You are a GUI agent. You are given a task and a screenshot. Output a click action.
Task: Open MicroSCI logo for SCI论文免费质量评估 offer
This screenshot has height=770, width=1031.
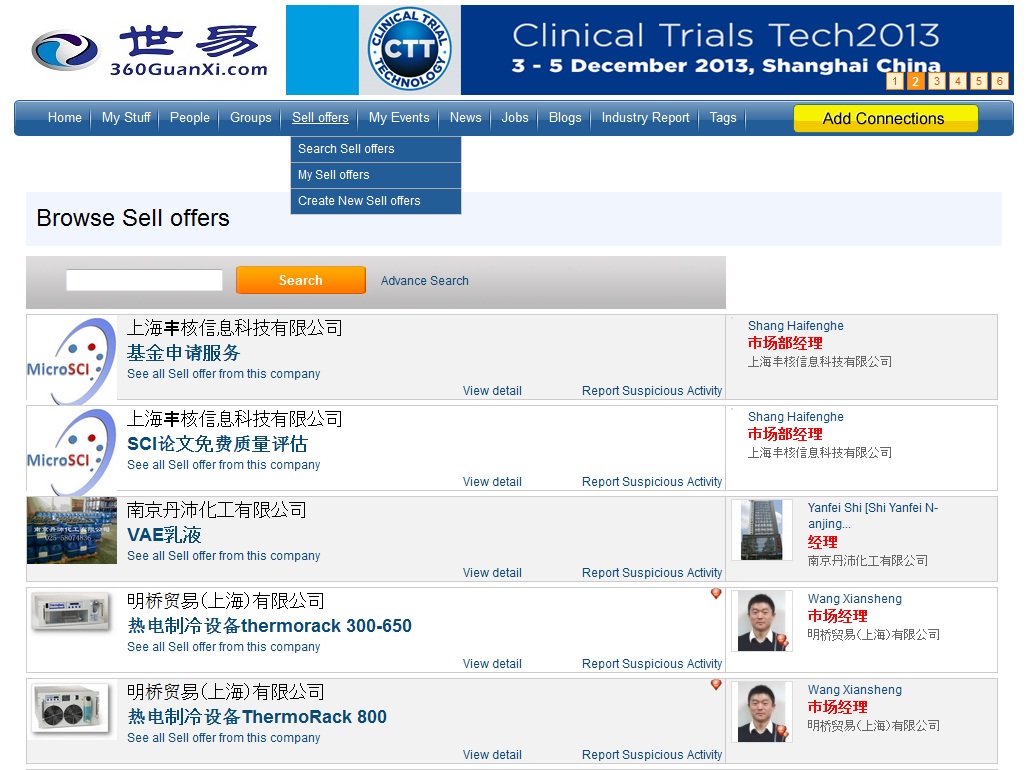pyautogui.click(x=72, y=450)
